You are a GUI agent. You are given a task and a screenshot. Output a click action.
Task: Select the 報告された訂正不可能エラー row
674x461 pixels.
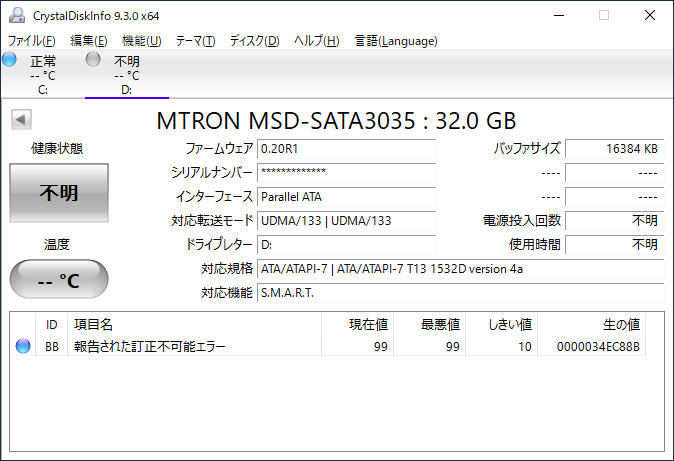[x=328, y=346]
